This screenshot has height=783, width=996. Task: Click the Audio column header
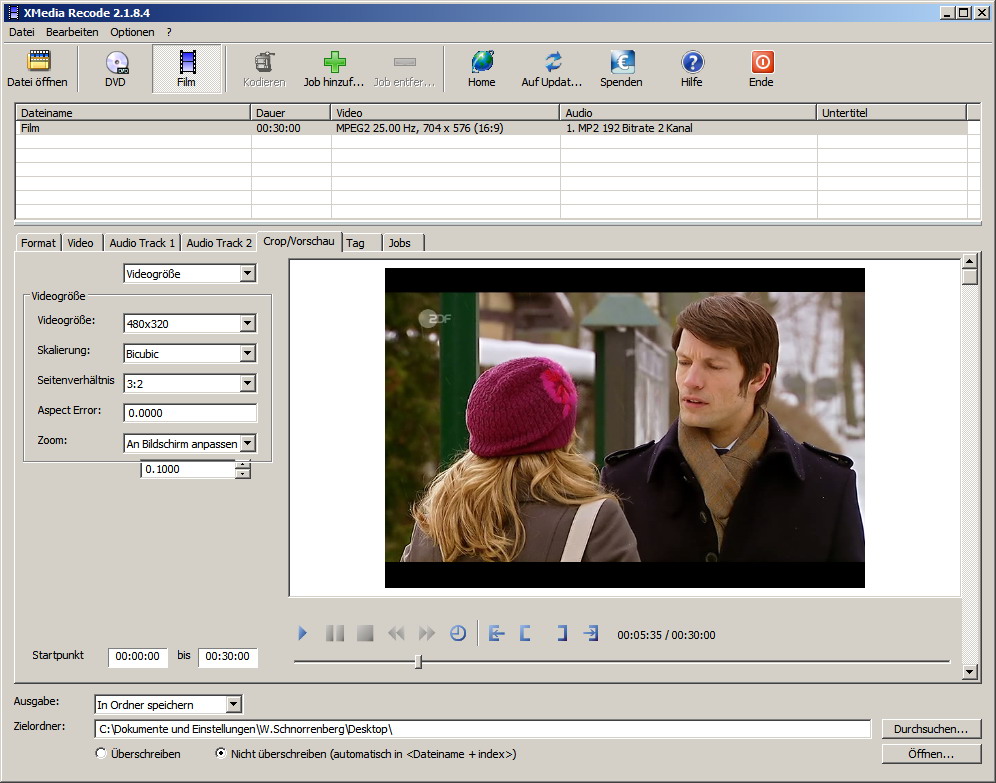tap(688, 112)
